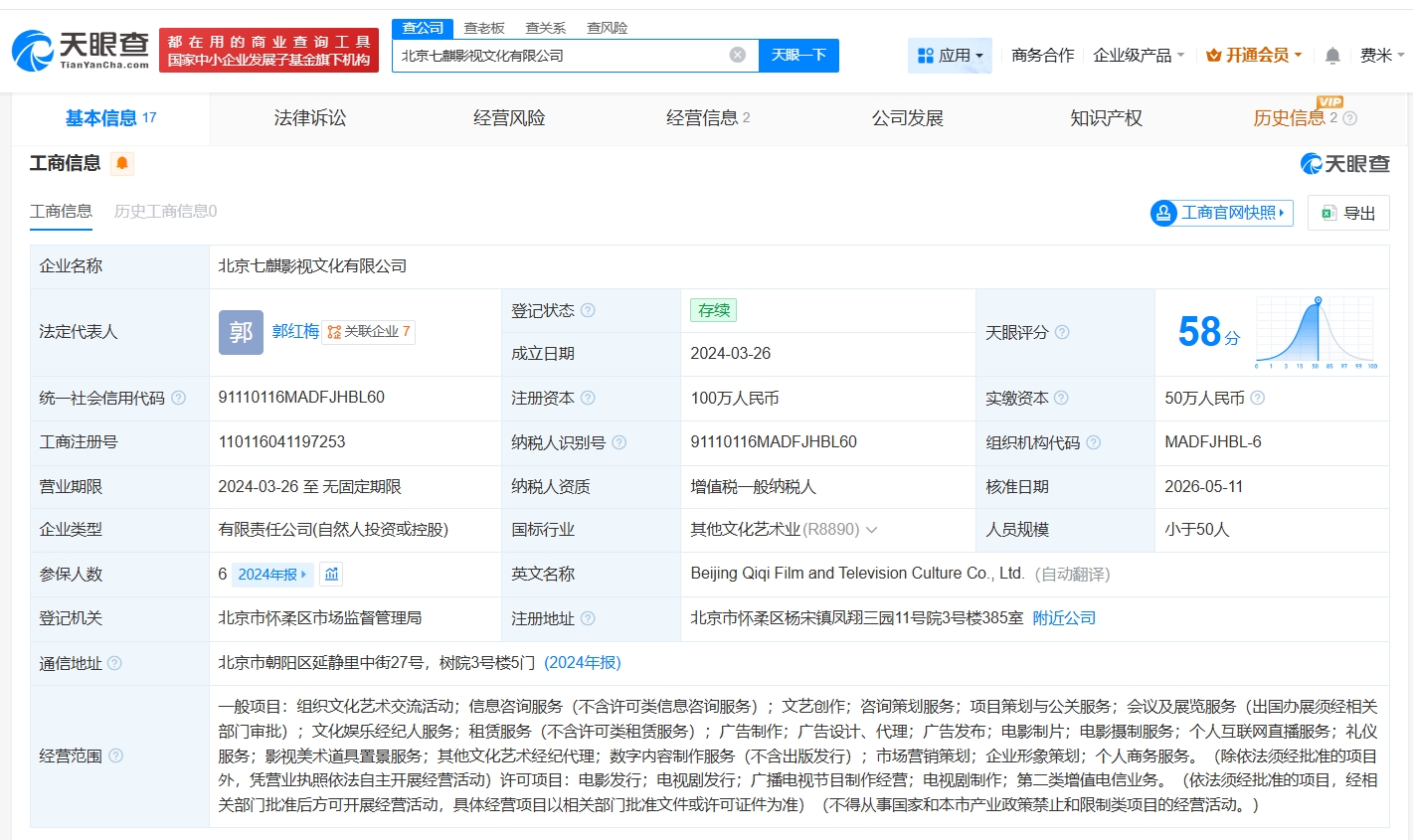Viewport: 1413px width, 840px height.
Task: Click the 郭 avatar of the legal representative
Action: tap(241, 332)
